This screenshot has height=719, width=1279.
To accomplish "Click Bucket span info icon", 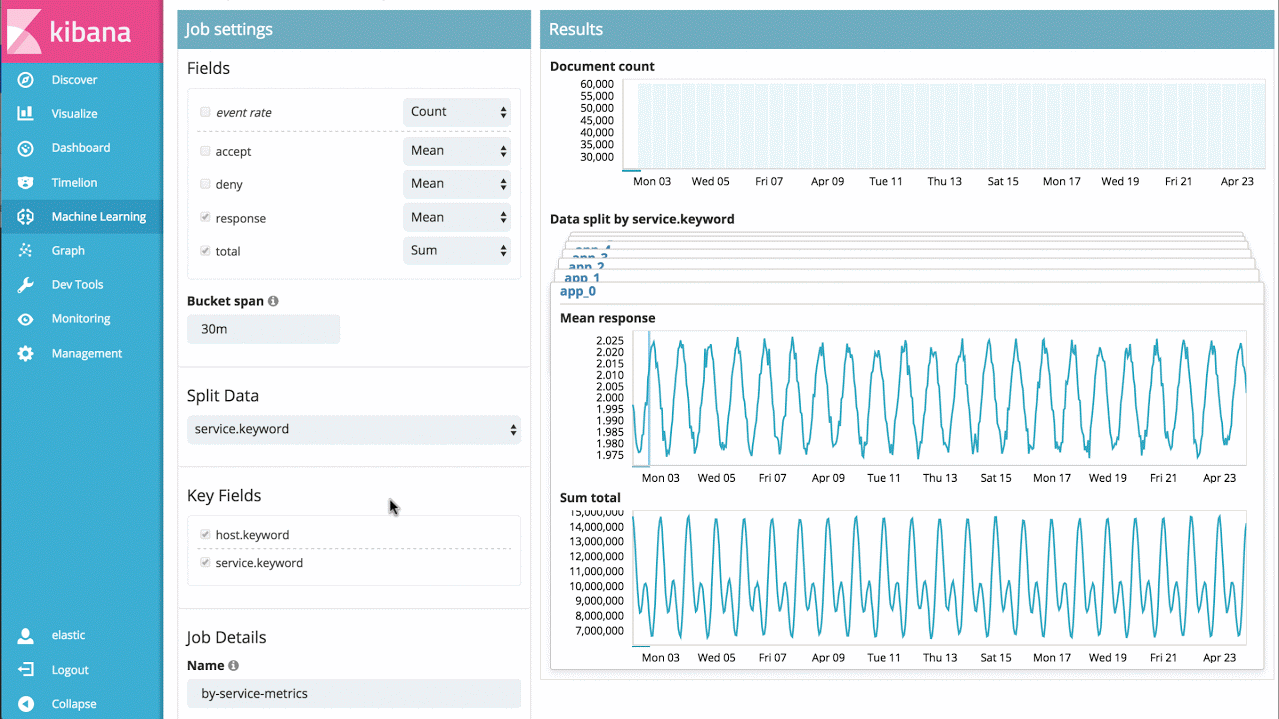I will point(273,301).
